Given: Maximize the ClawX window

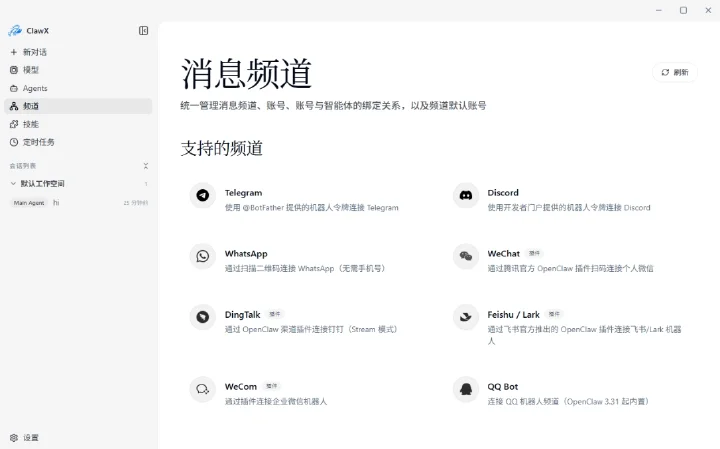Looking at the screenshot, I should (x=683, y=10).
